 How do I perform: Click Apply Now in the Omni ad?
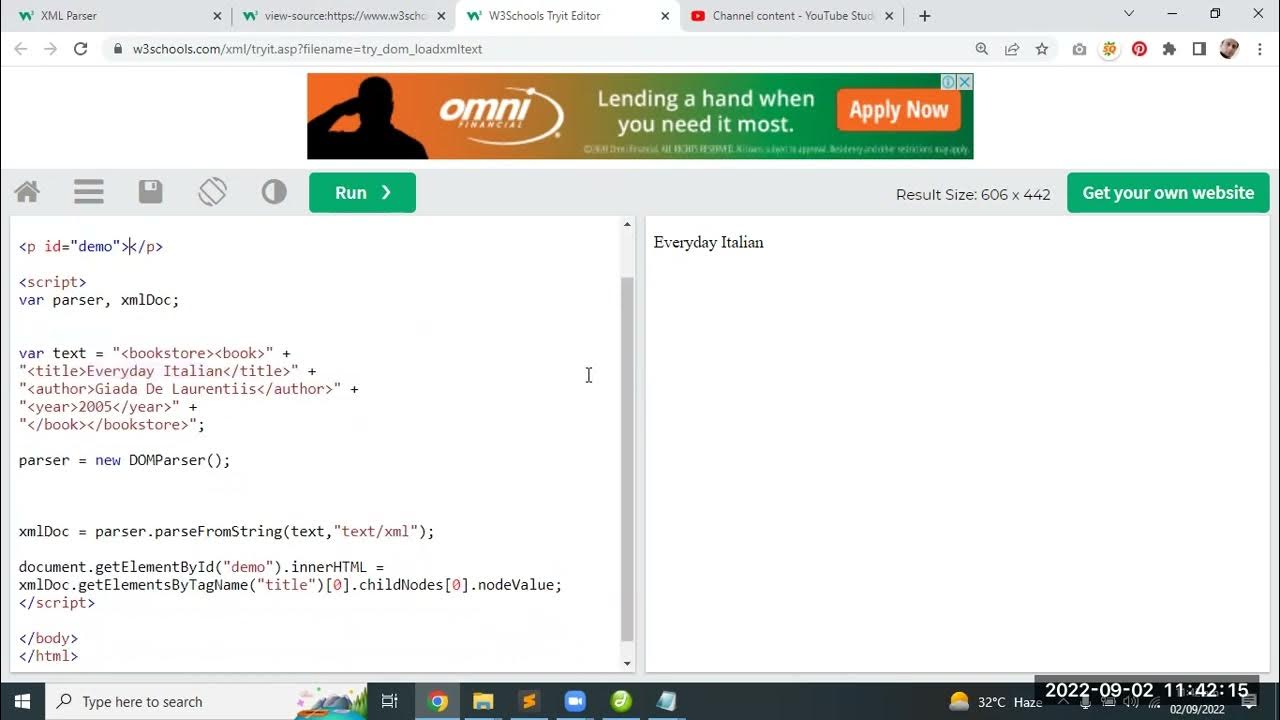(898, 110)
